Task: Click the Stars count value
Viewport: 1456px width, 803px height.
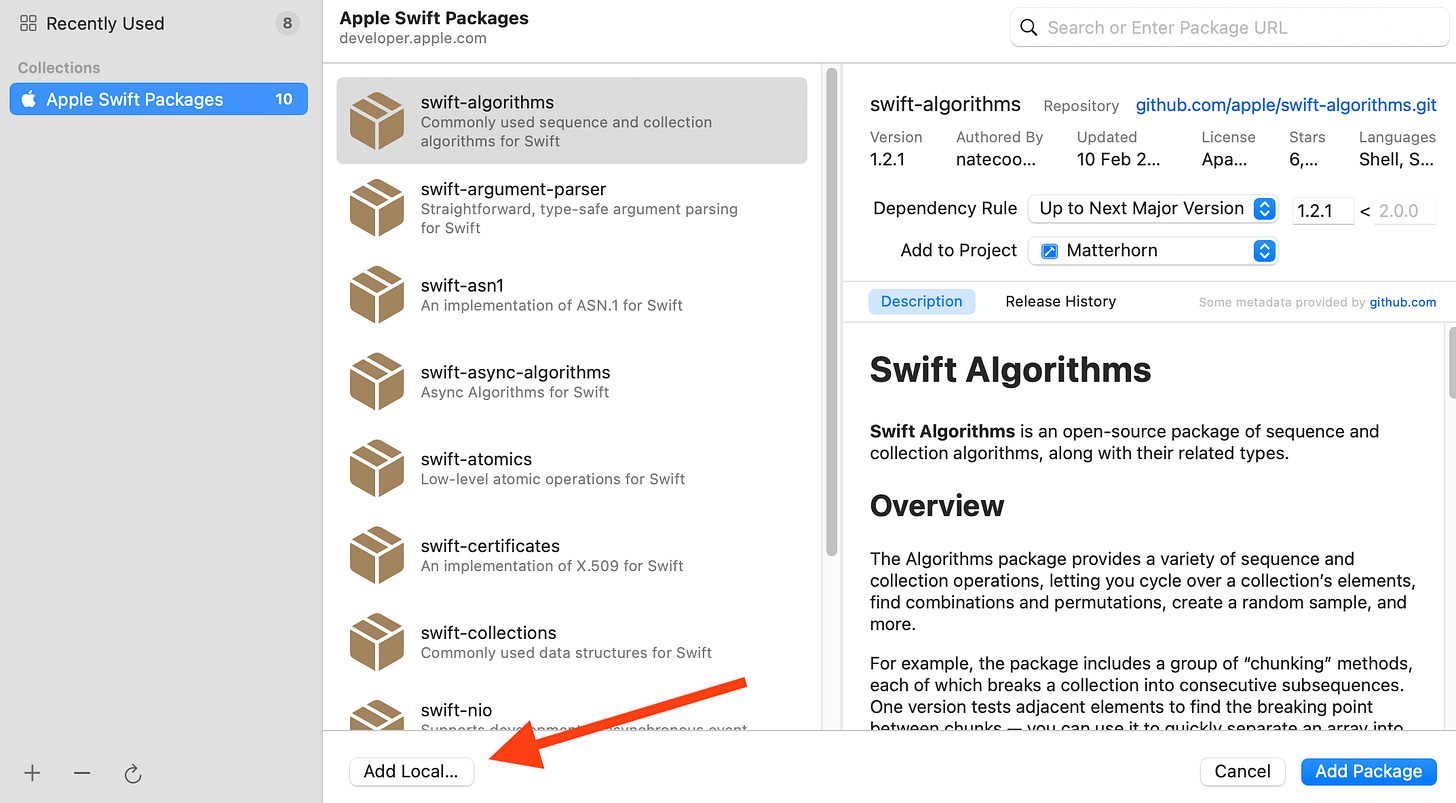Action: click(1303, 159)
